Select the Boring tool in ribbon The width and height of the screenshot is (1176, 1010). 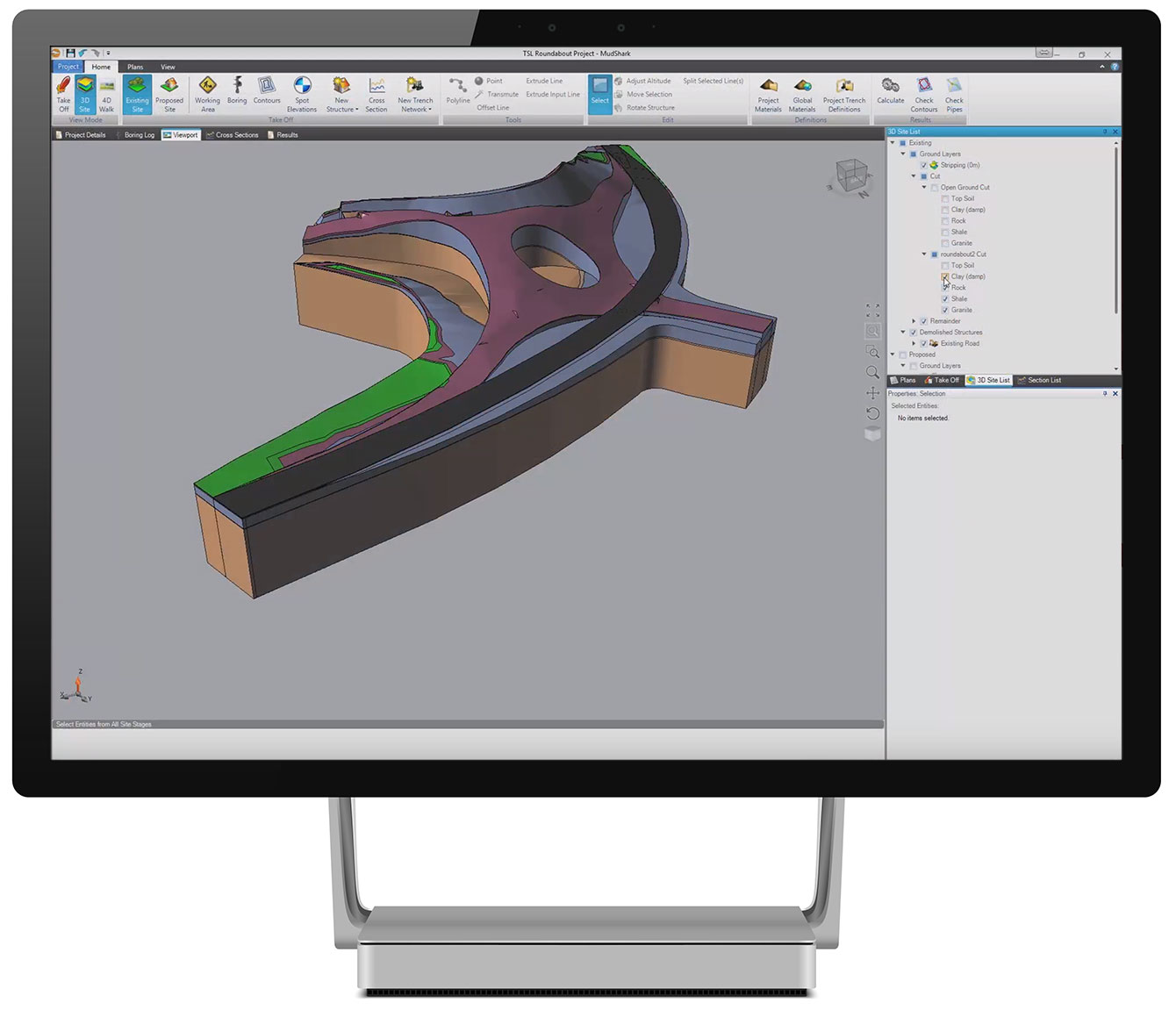[237, 93]
